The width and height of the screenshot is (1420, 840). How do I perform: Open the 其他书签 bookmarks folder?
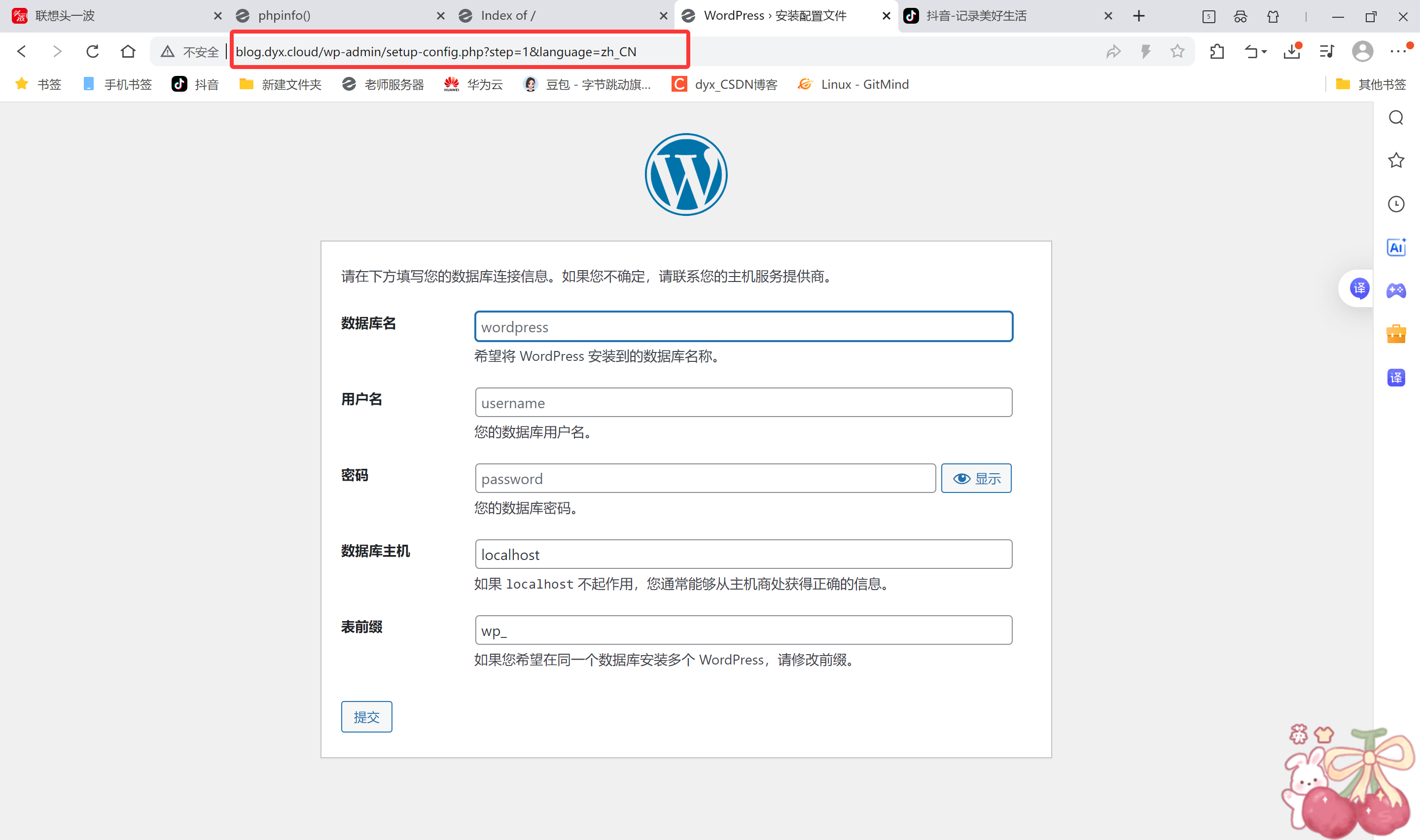coord(1371,84)
